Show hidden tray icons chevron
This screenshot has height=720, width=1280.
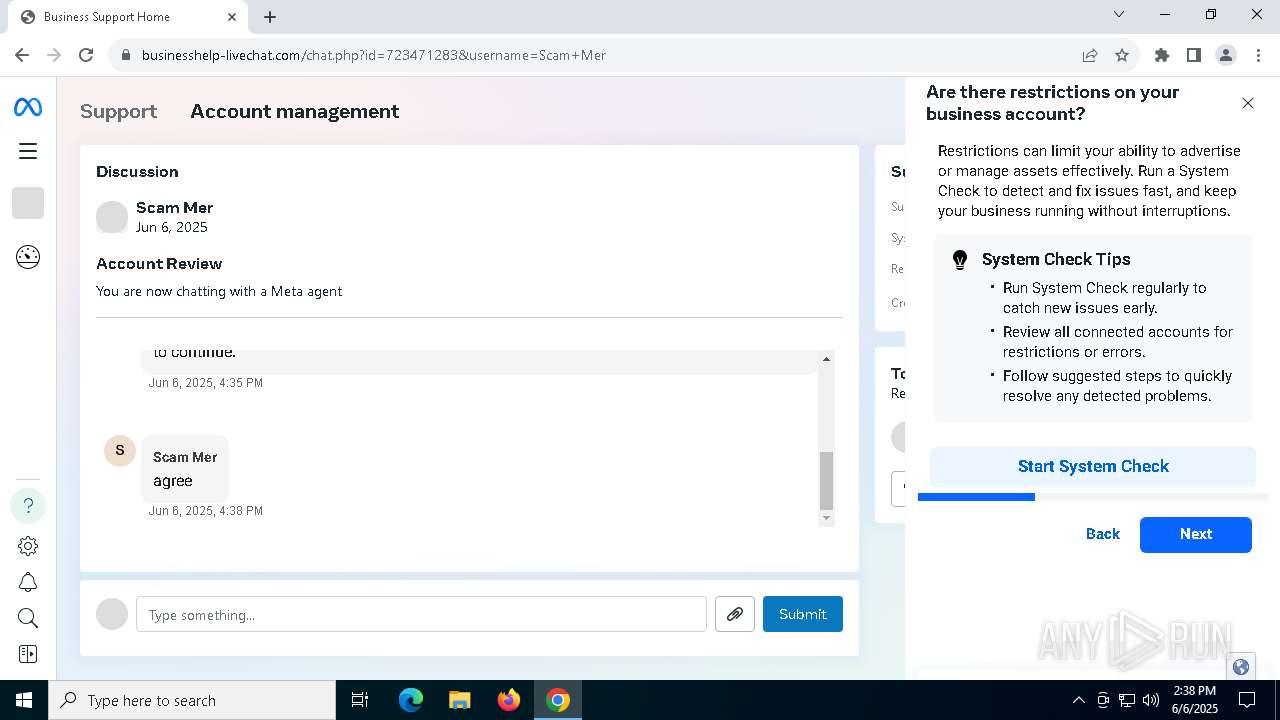(x=1078, y=700)
